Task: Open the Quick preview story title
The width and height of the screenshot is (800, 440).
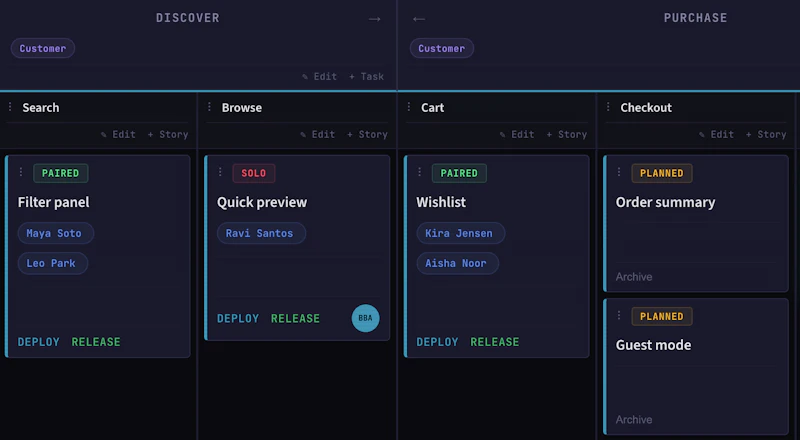Action: 262,202
